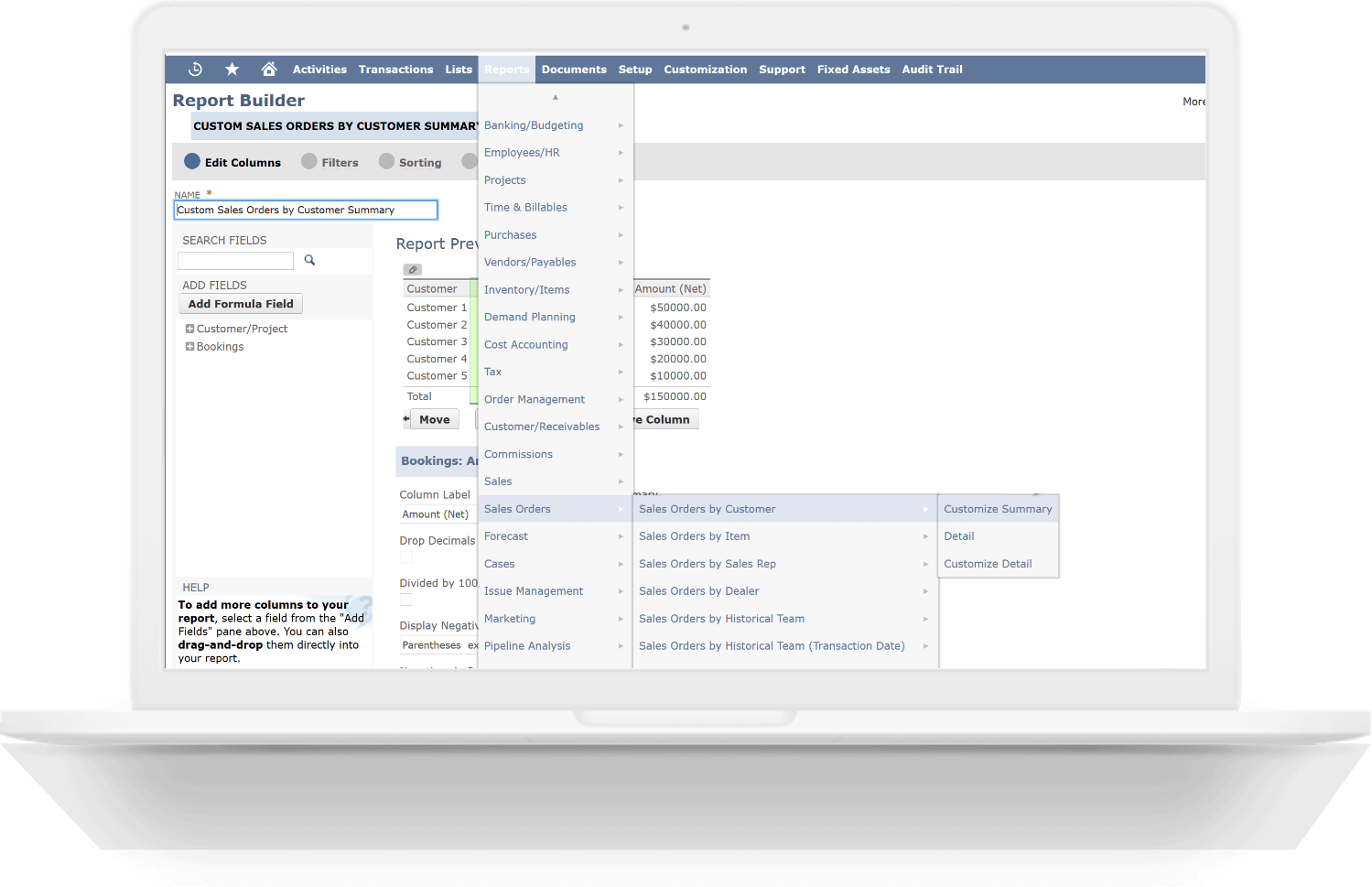The height and width of the screenshot is (887, 1372).
Task: Open the Cost Accounting submenu
Action: pyautogui.click(x=555, y=345)
